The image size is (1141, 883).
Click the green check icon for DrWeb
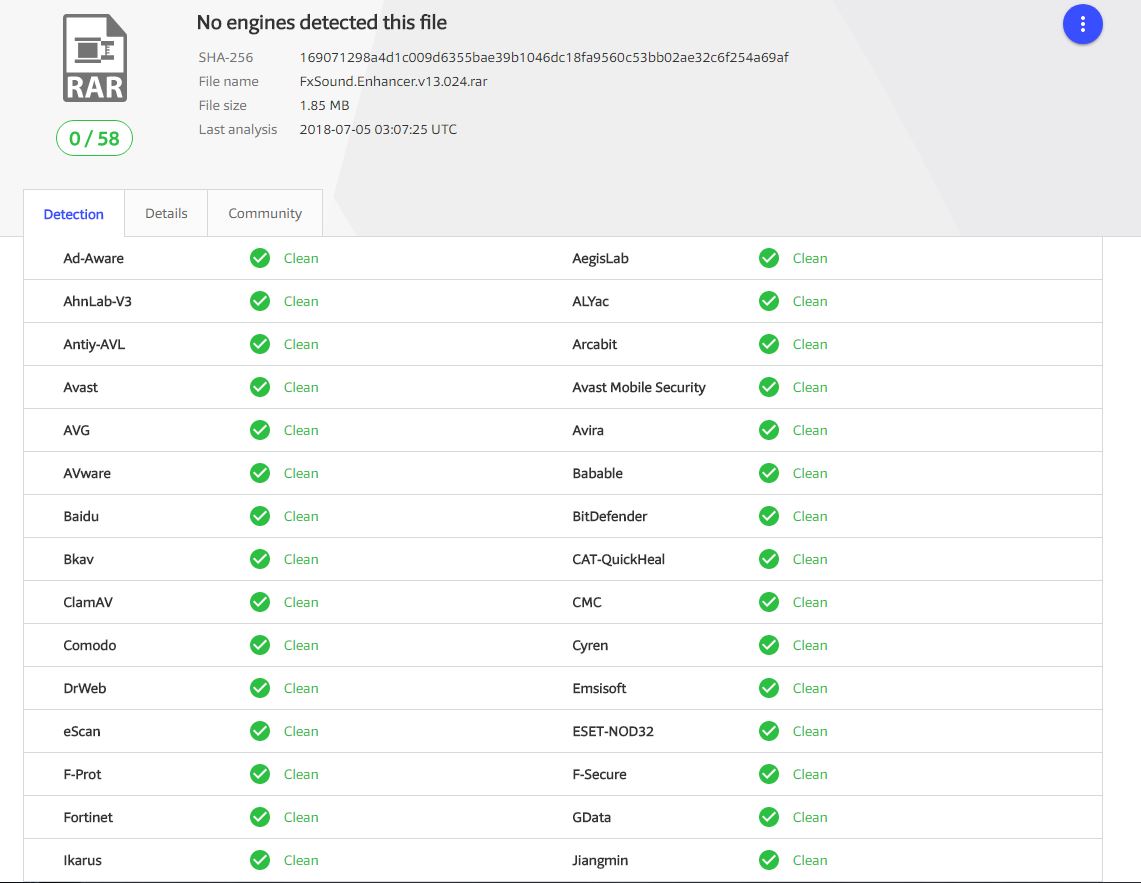point(260,688)
